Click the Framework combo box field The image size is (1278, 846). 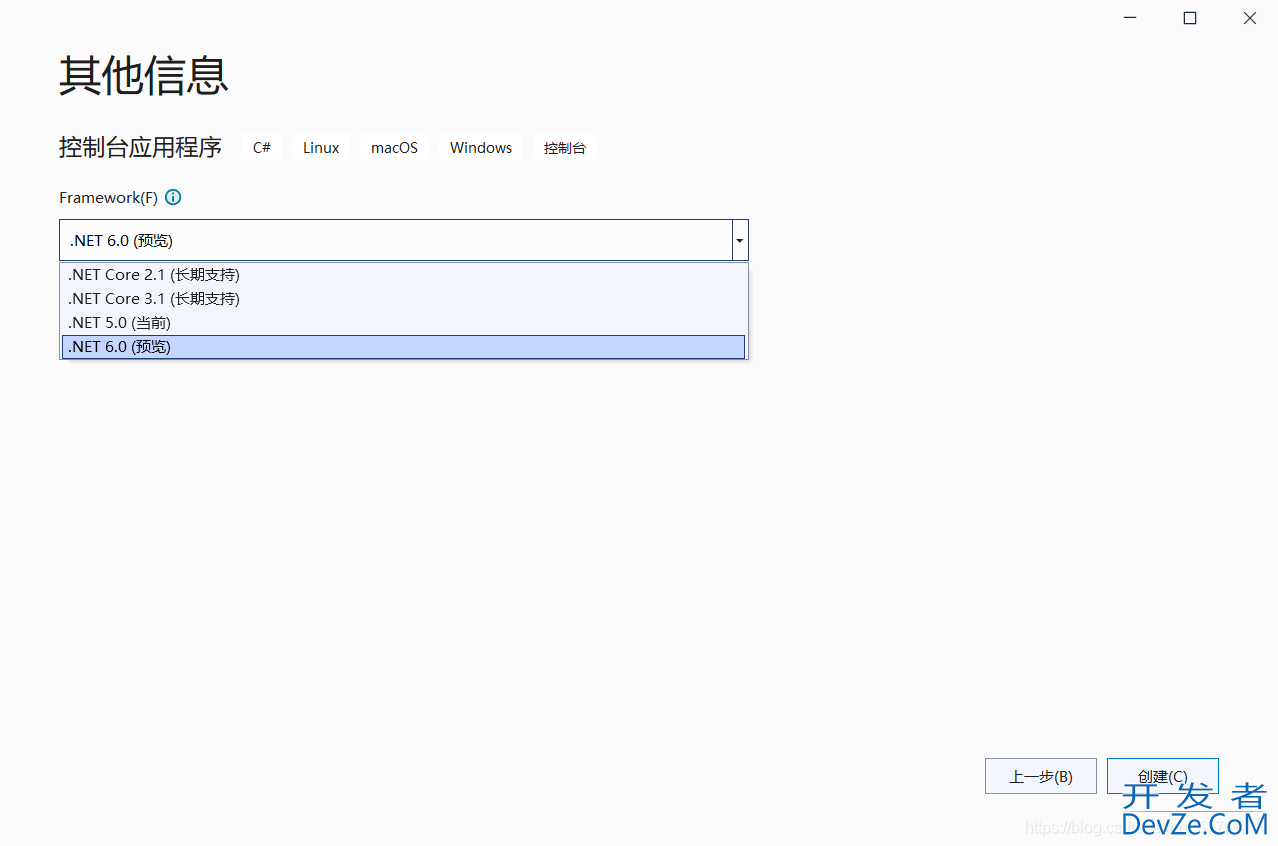pos(404,241)
